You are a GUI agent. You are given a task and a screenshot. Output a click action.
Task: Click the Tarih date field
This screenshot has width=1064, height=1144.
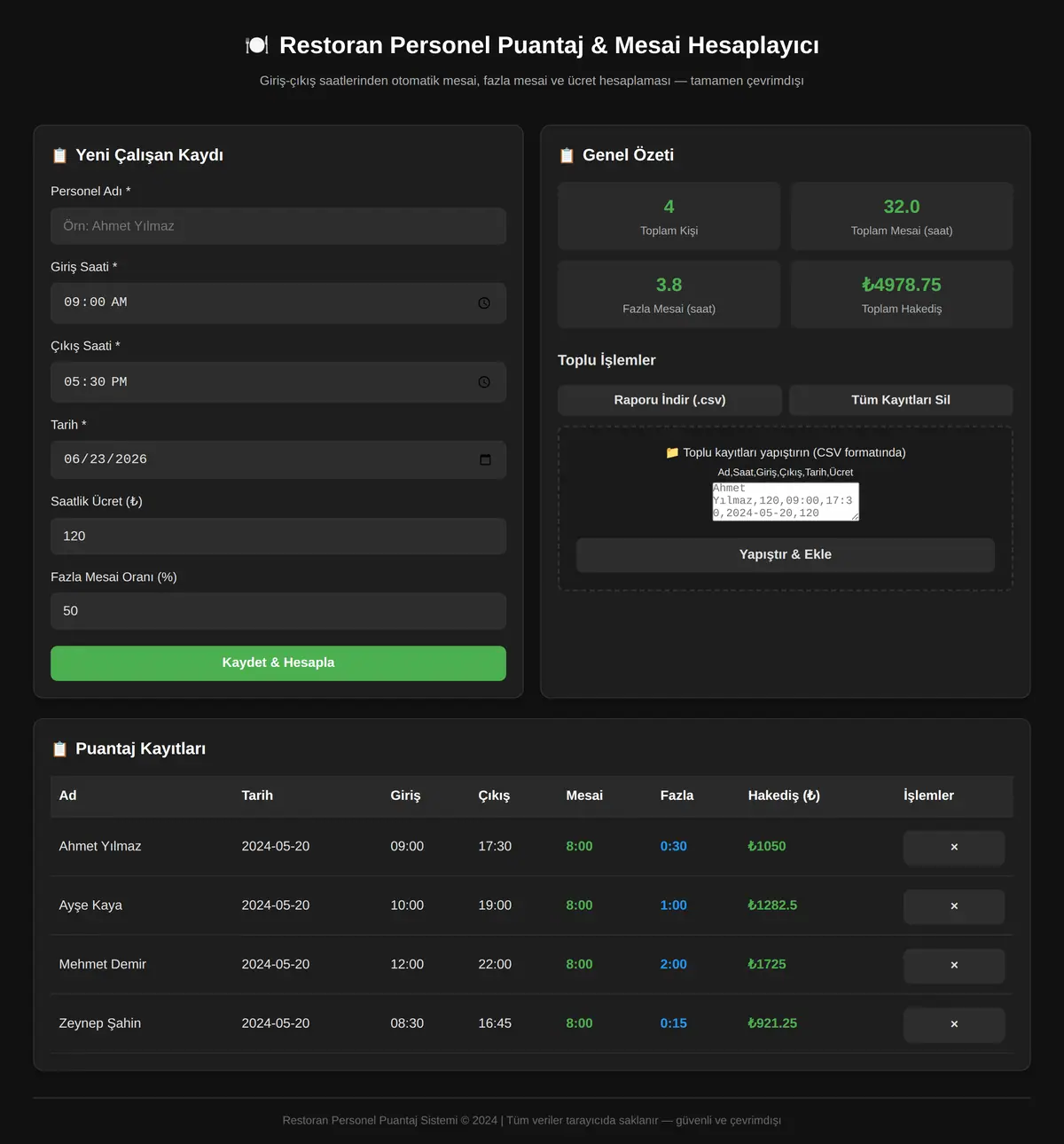pos(278,459)
